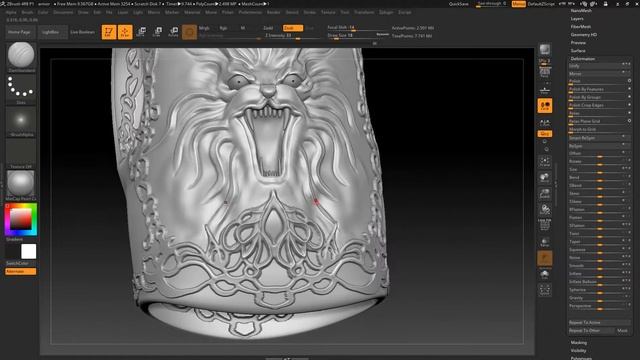Click the L.Sym icon

tap(545, 122)
